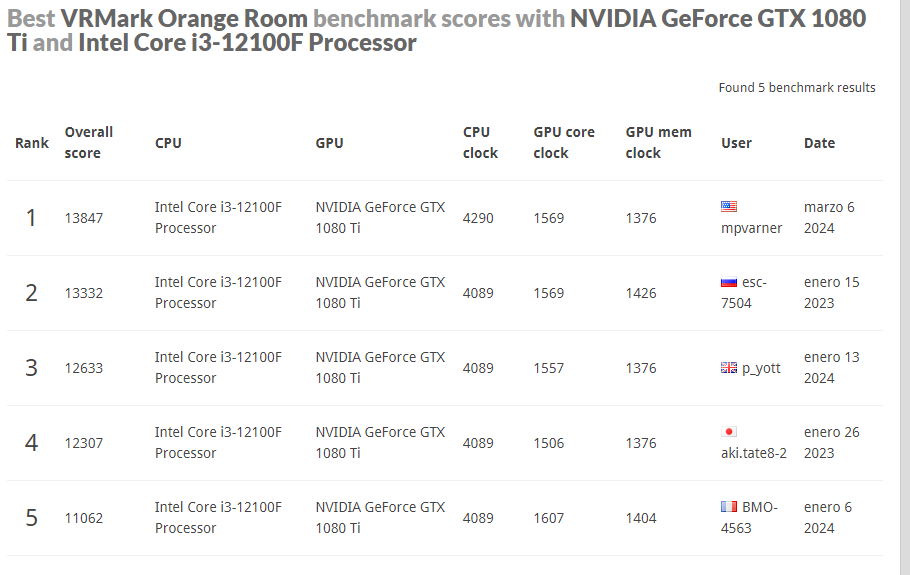
Task: Click the Rank column header
Action: tap(32, 143)
